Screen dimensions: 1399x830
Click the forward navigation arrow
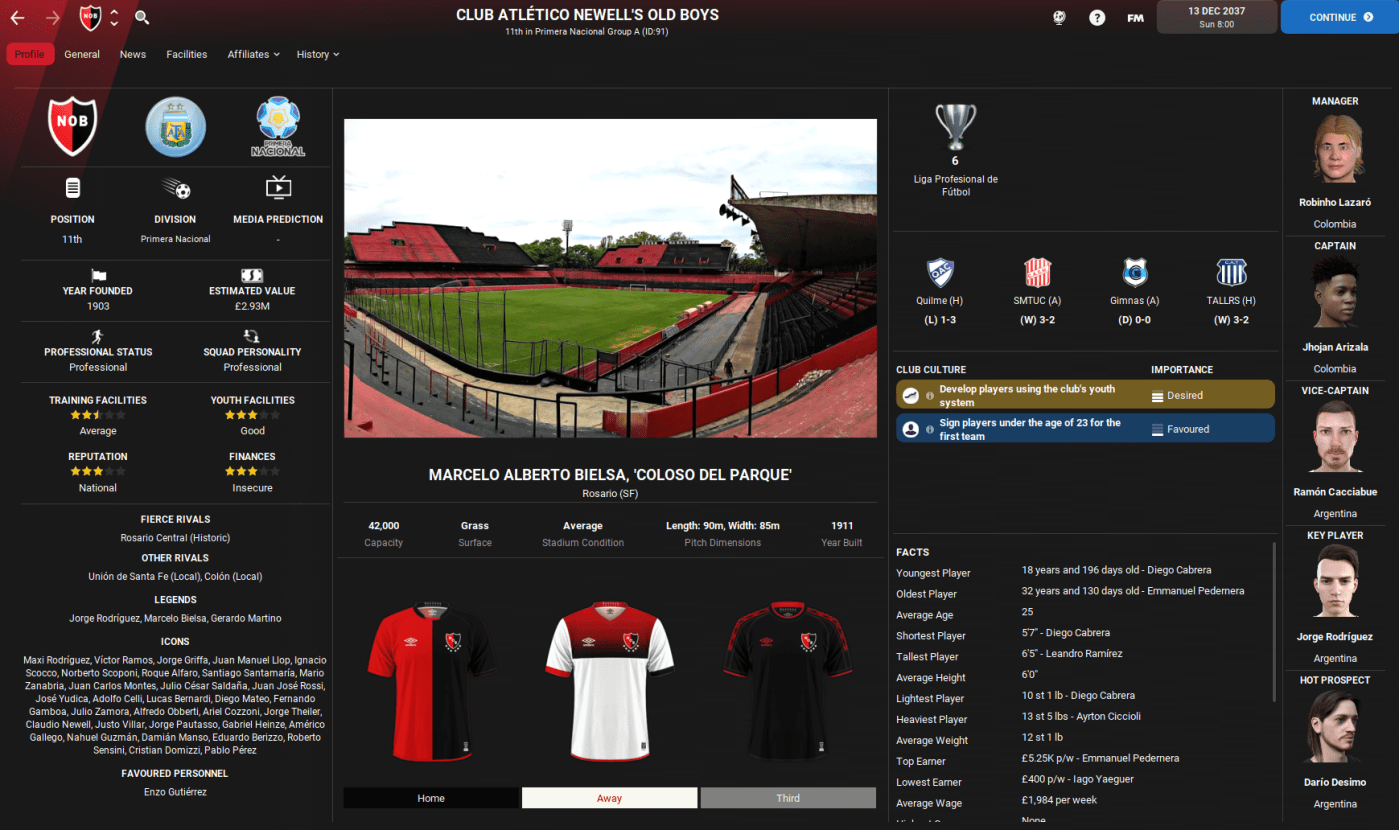click(53, 17)
